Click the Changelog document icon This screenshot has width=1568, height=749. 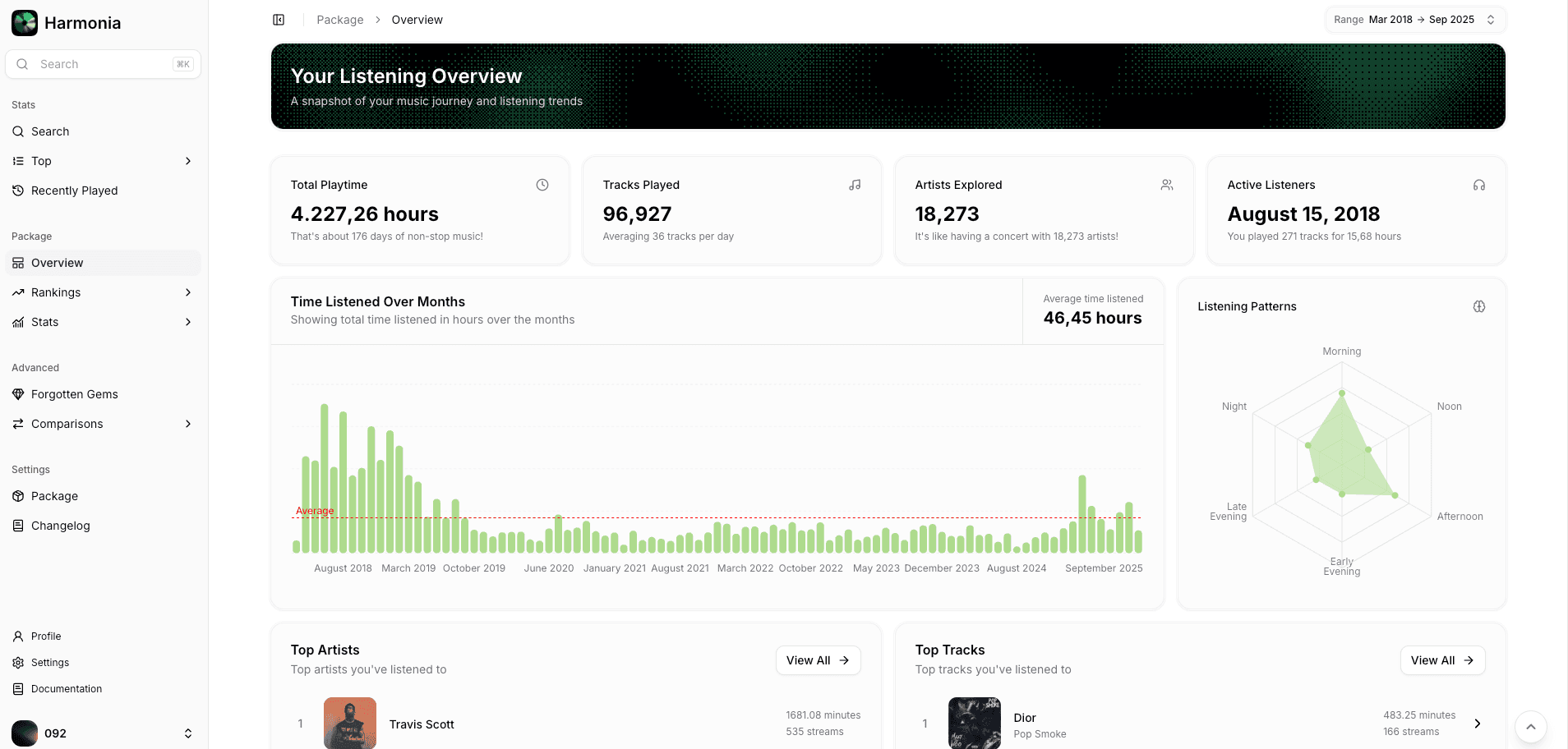[18, 526]
